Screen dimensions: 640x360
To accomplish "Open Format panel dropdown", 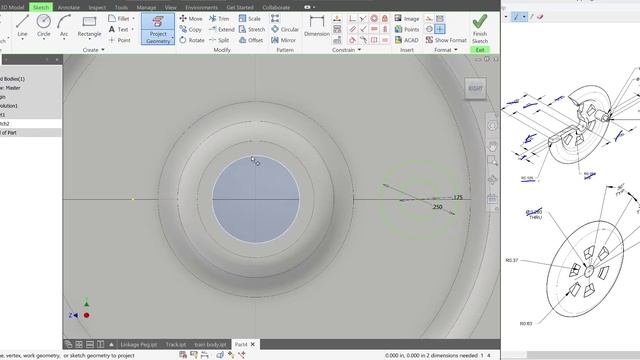I will click(446, 50).
